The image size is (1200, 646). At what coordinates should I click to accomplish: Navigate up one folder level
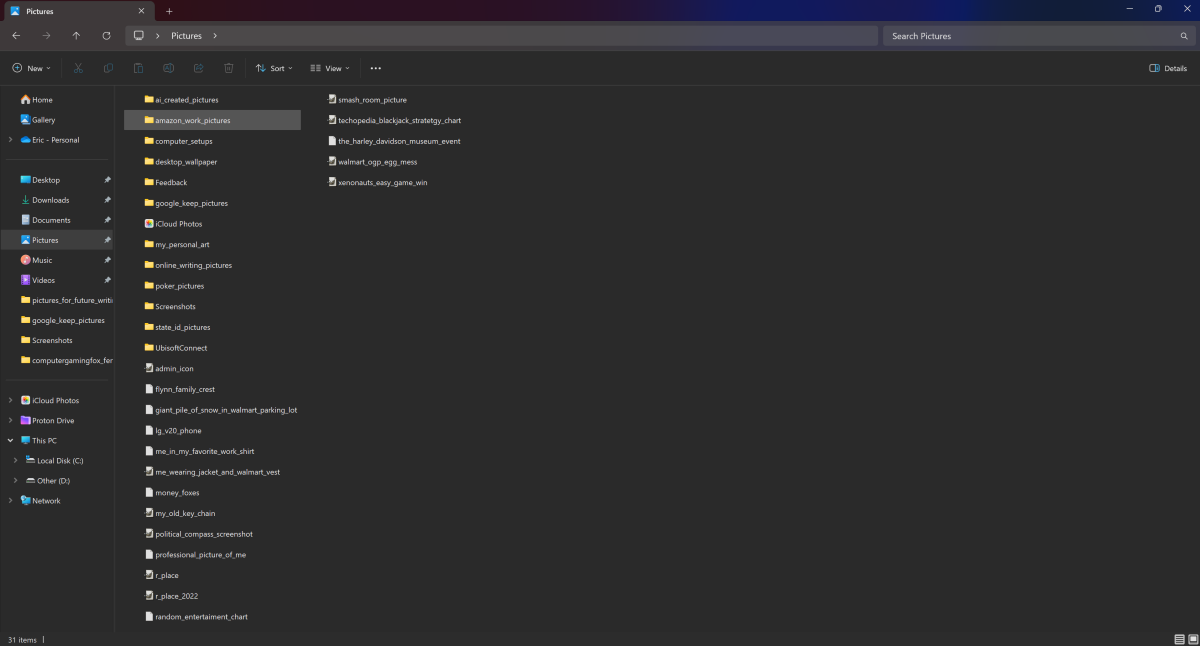click(x=76, y=35)
